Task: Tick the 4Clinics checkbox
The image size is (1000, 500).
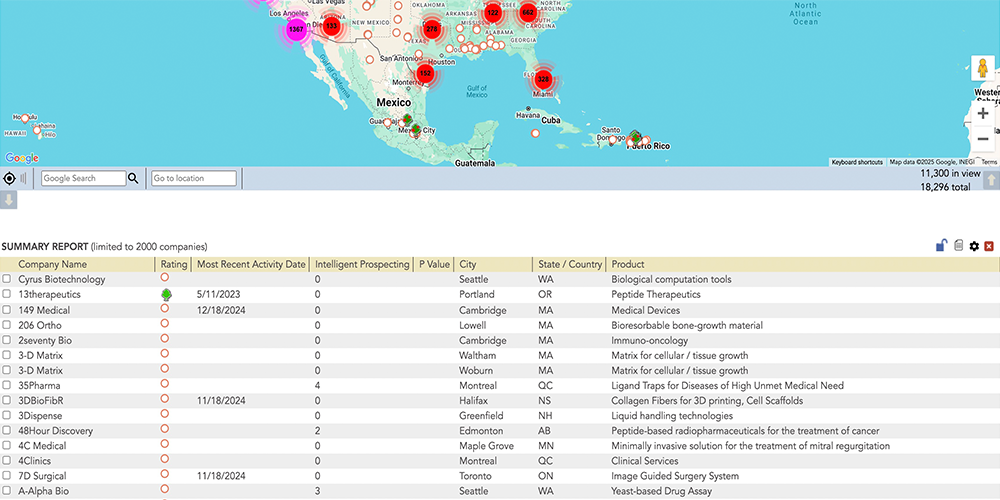Action: point(6,460)
